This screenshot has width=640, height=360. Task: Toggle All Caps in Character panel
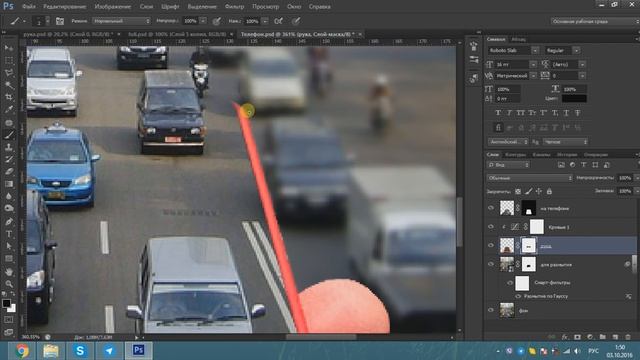(520, 113)
